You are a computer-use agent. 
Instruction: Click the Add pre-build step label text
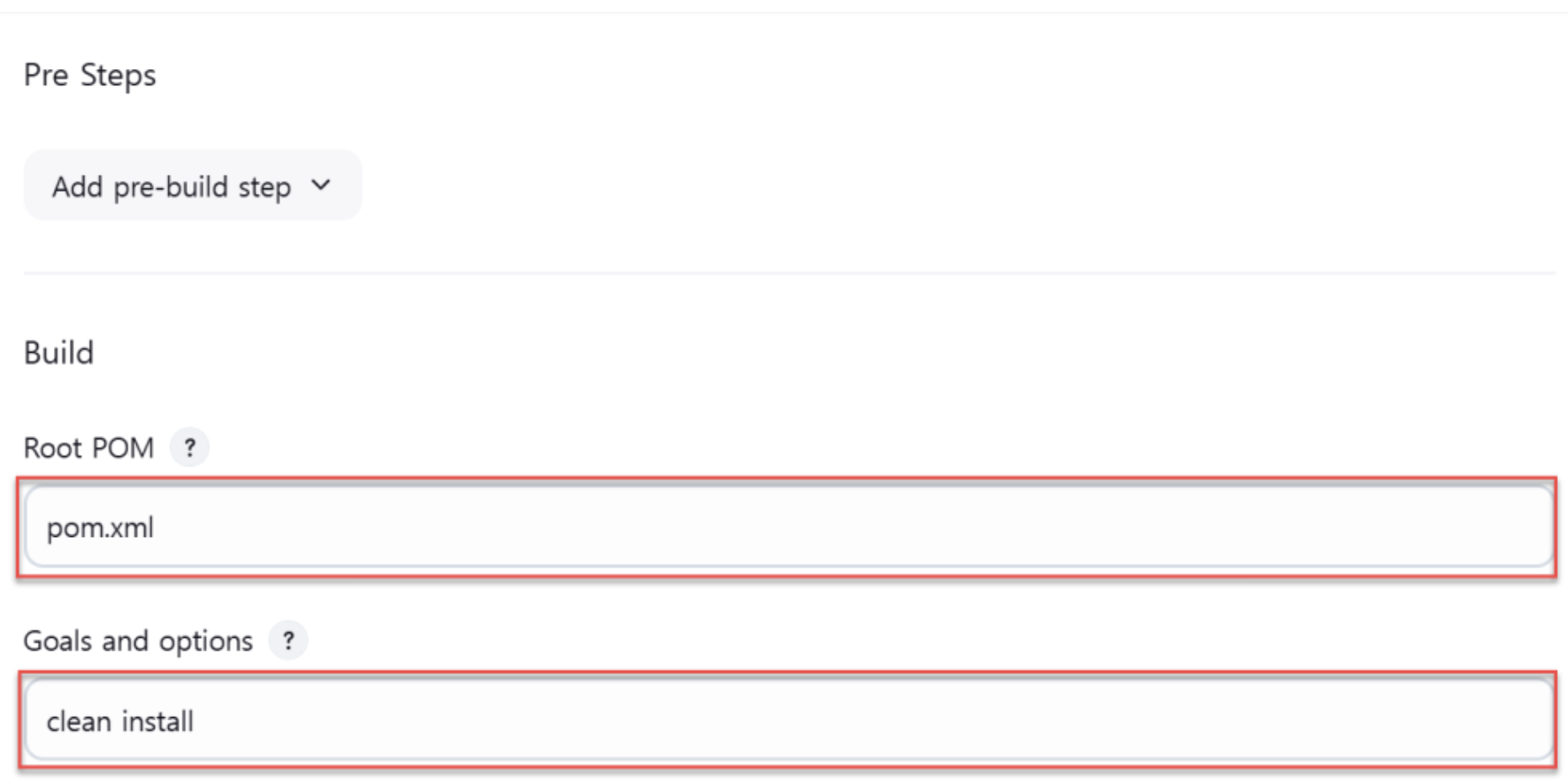click(172, 187)
